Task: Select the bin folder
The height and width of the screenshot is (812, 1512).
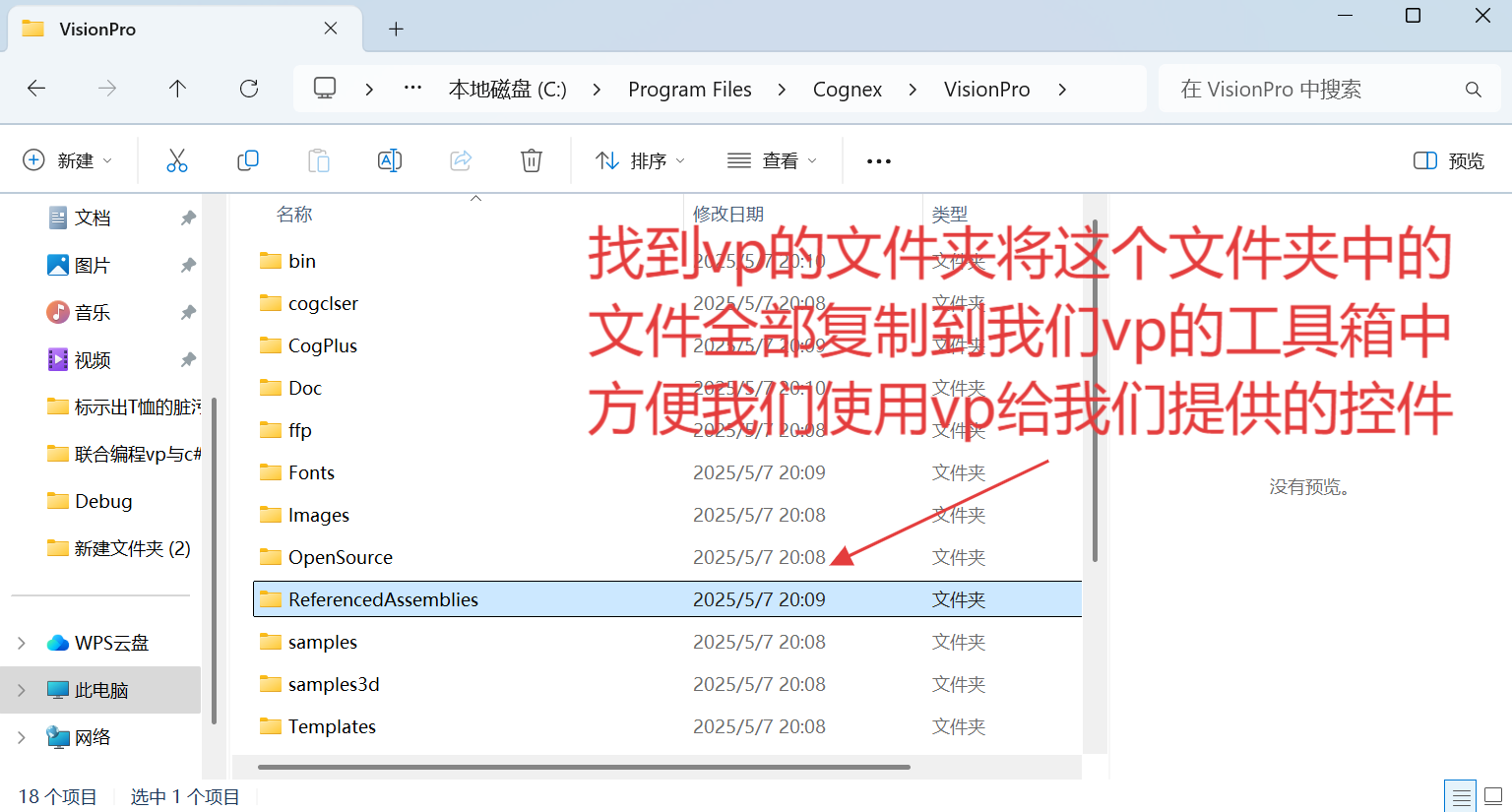Action: click(302, 261)
